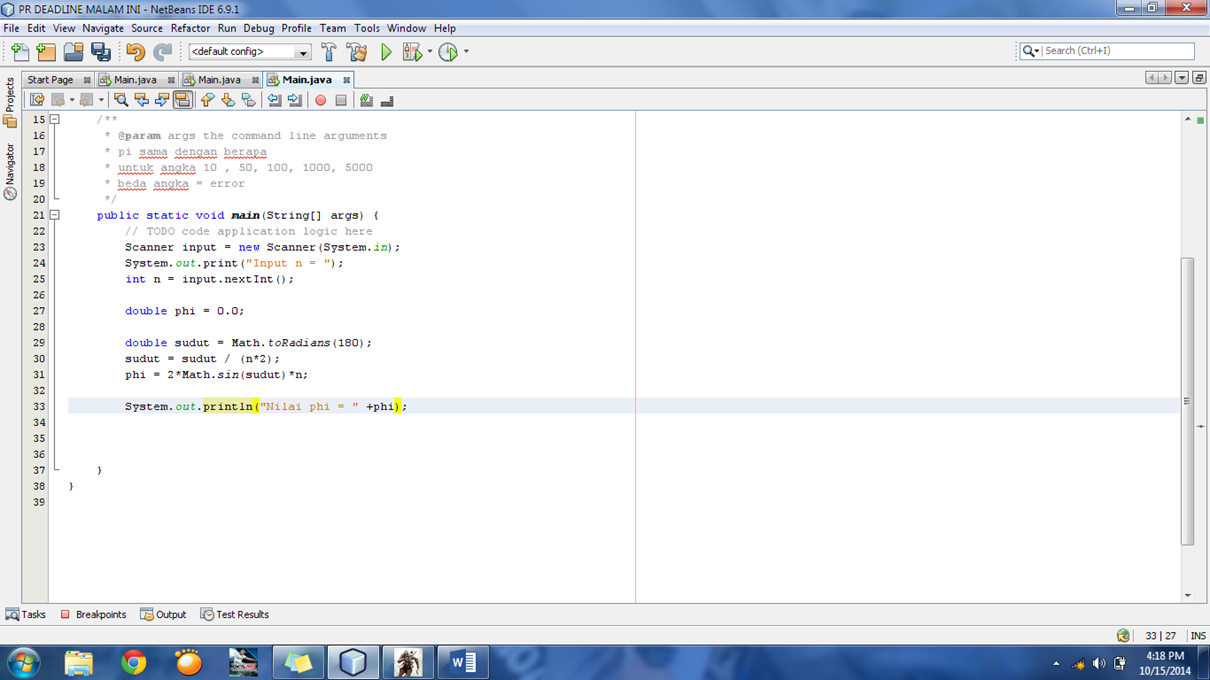
Task: Click the Undo arrow icon
Action: click(135, 51)
